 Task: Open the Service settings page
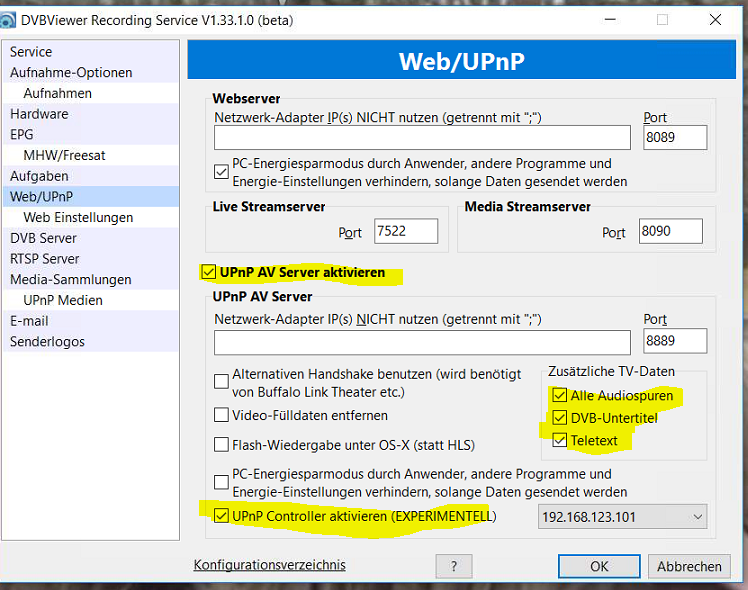click(x=91, y=52)
